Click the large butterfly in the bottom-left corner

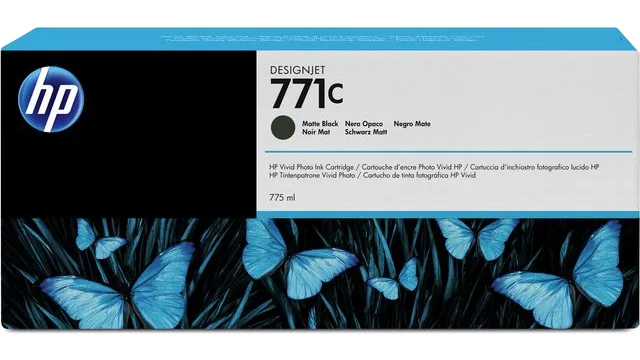click(x=118, y=287)
